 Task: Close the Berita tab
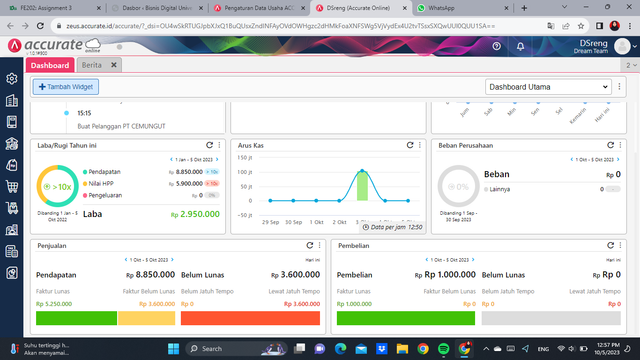coord(114,65)
